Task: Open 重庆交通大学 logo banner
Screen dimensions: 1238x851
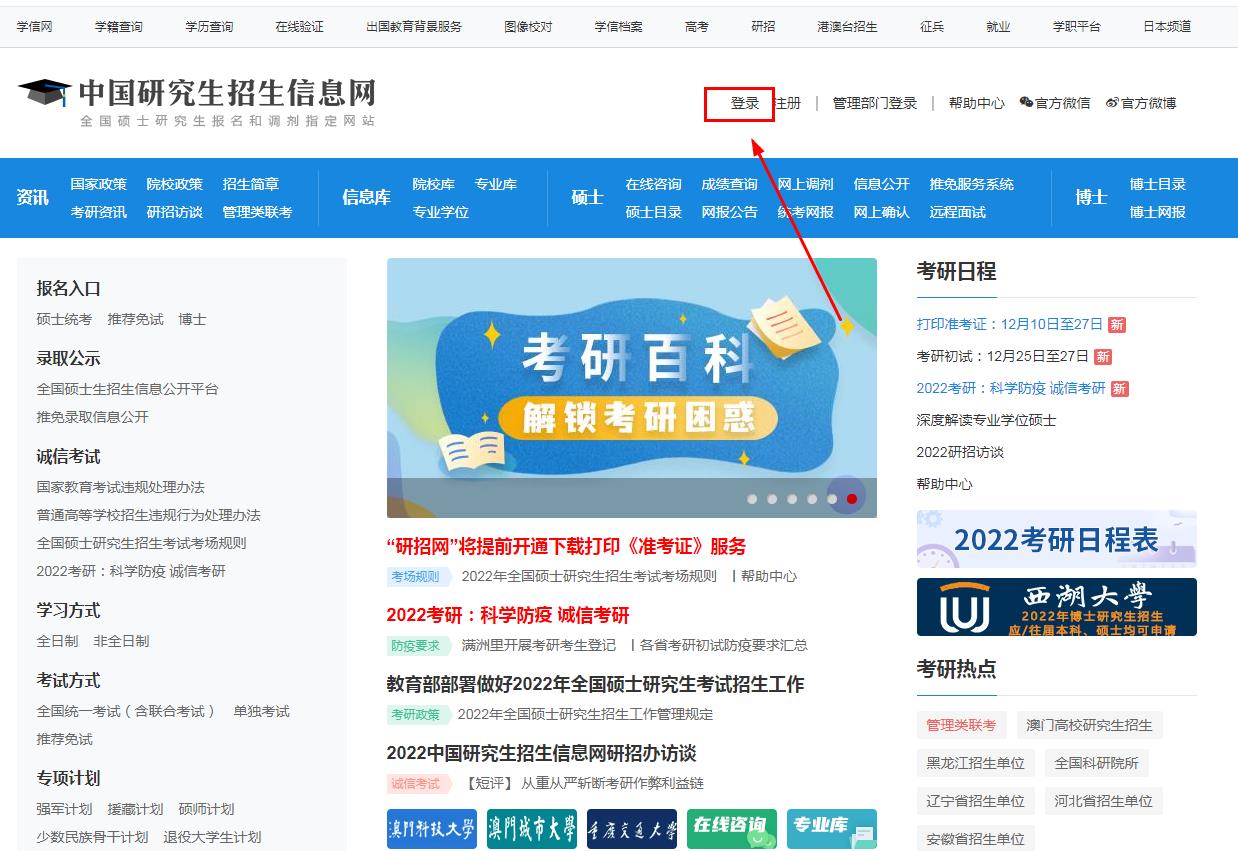Action: click(x=632, y=829)
